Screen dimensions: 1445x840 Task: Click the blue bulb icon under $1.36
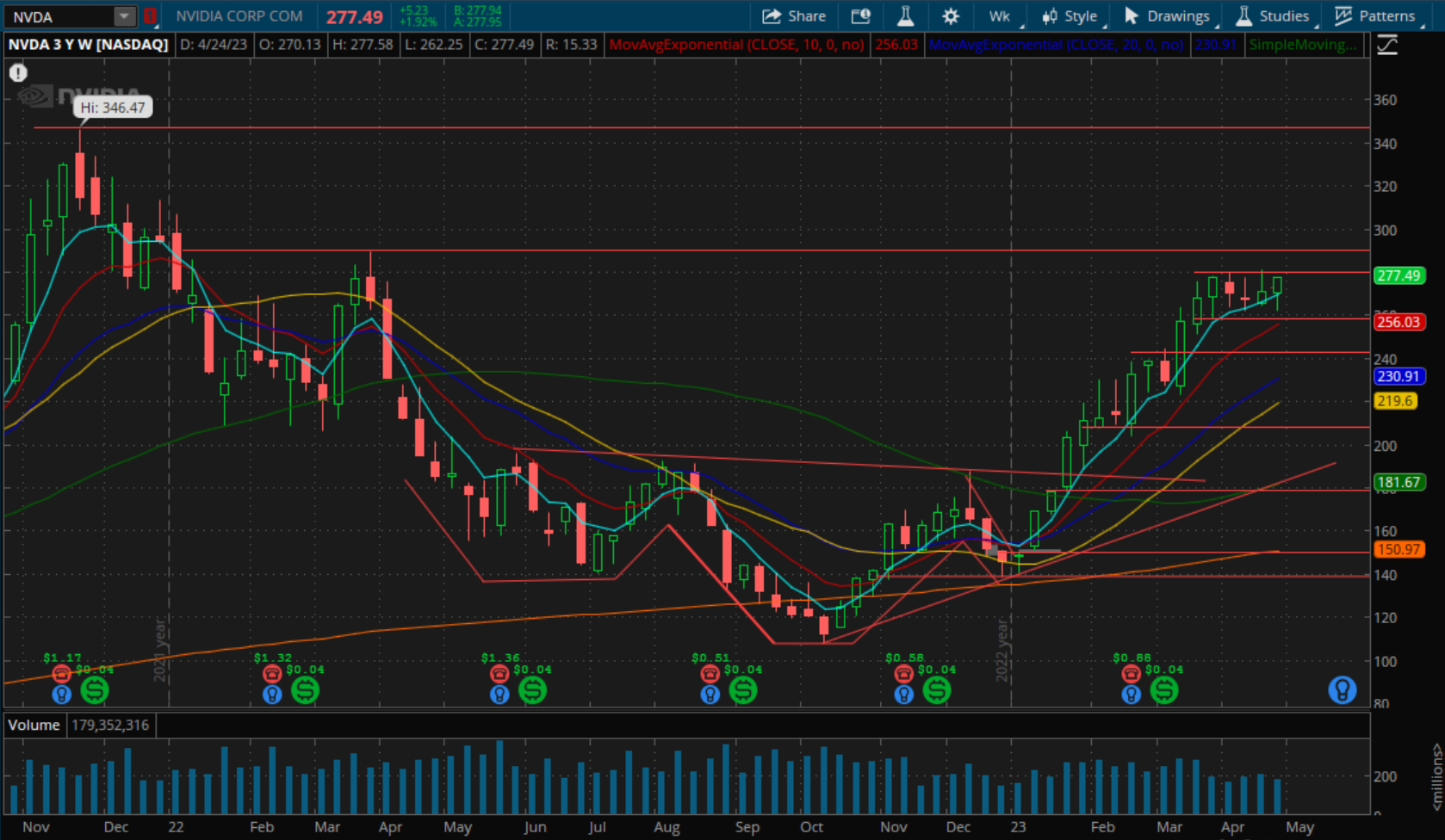click(499, 694)
